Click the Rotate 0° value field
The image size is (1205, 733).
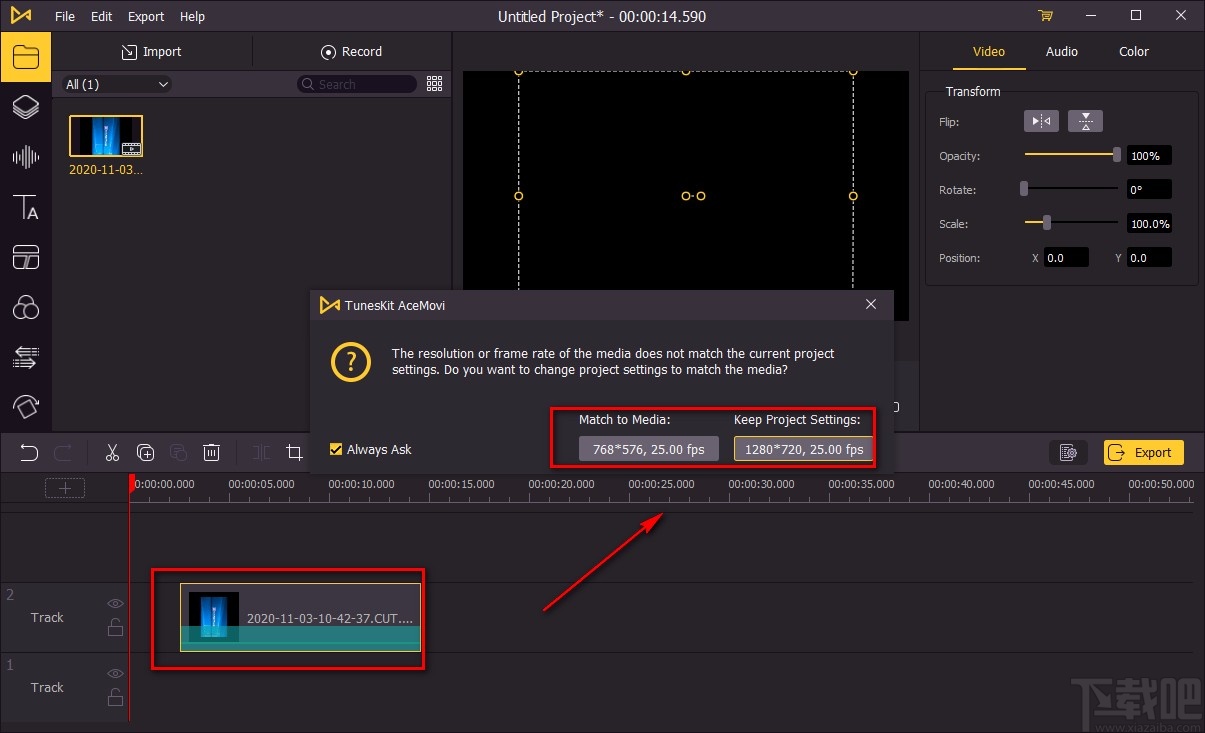coord(1149,190)
